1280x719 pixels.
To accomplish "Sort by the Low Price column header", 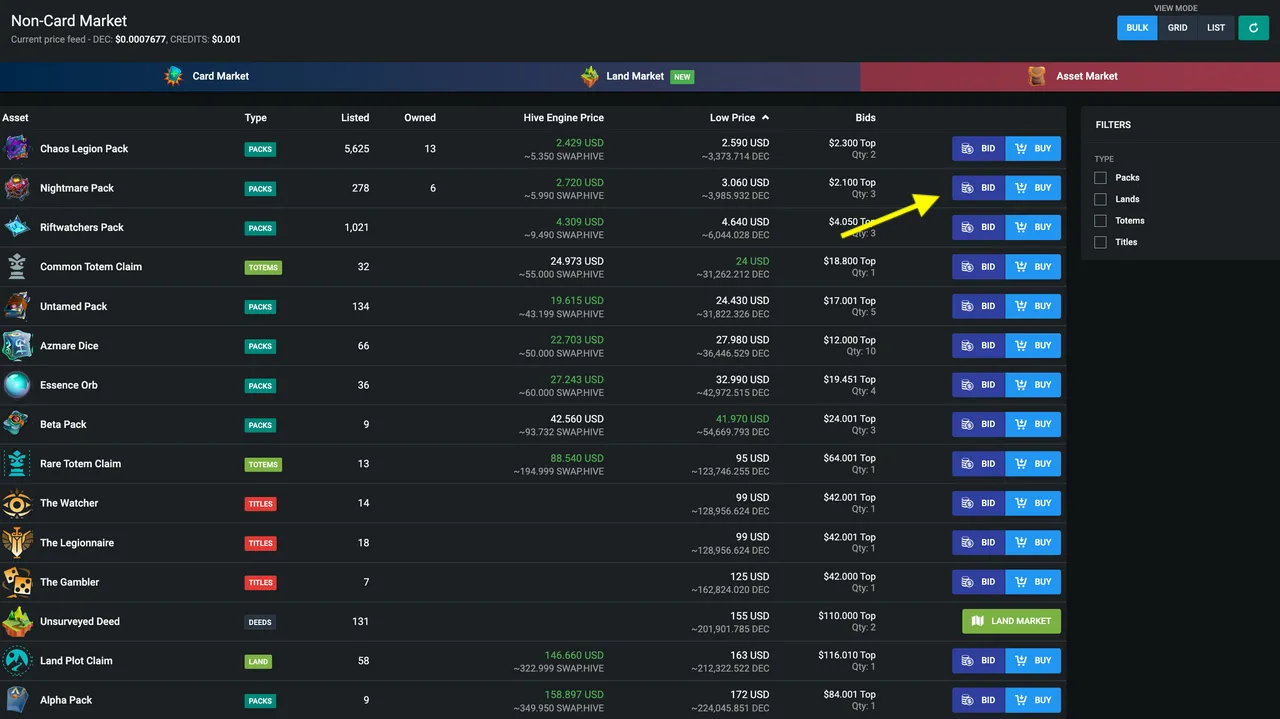I will [739, 117].
